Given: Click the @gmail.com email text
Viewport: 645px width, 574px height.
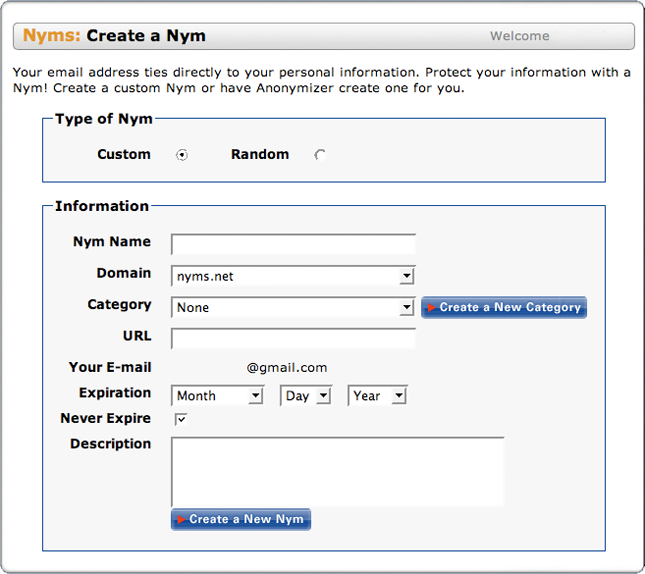Looking at the screenshot, I should [287, 368].
